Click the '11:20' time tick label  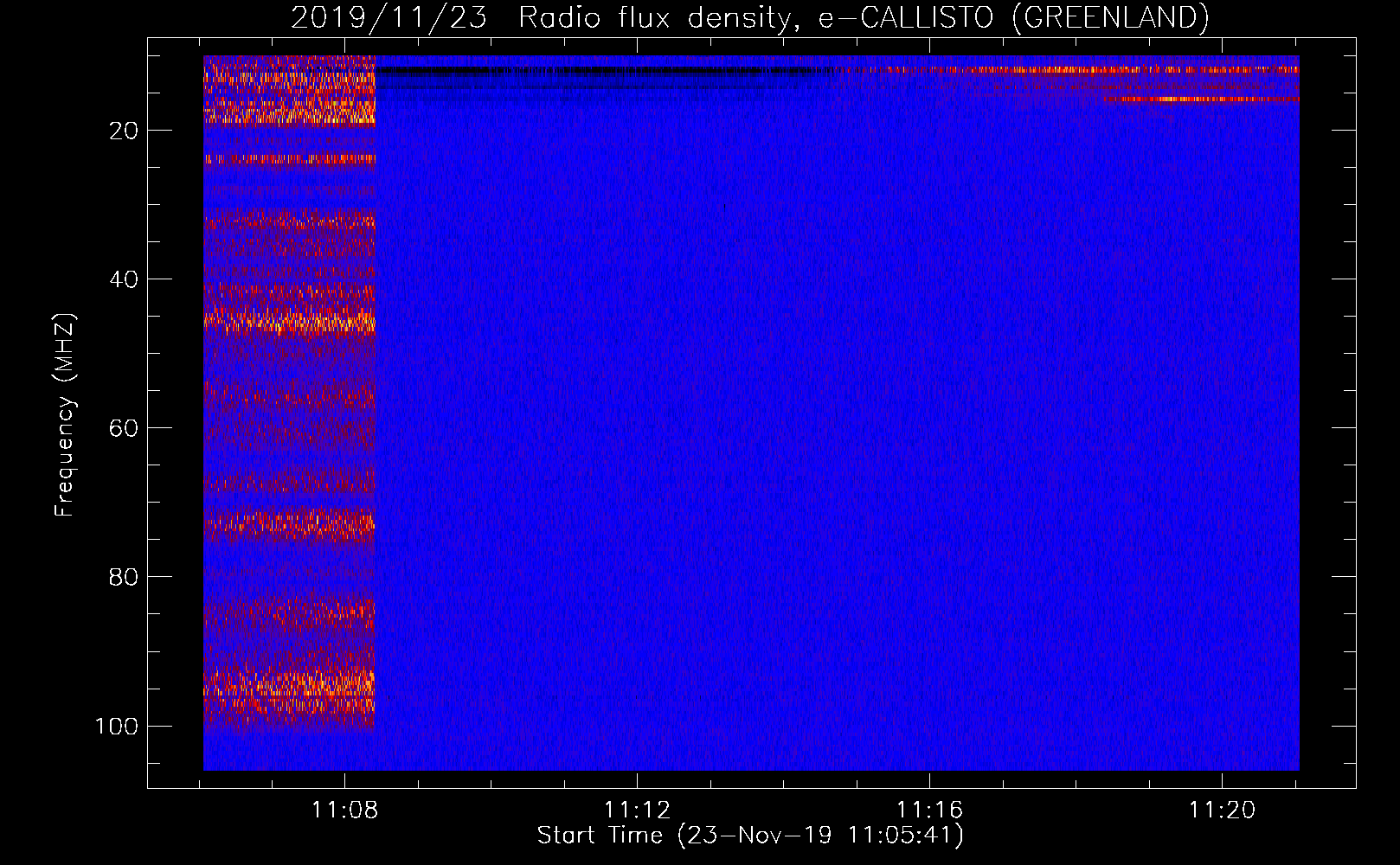coord(1222,811)
